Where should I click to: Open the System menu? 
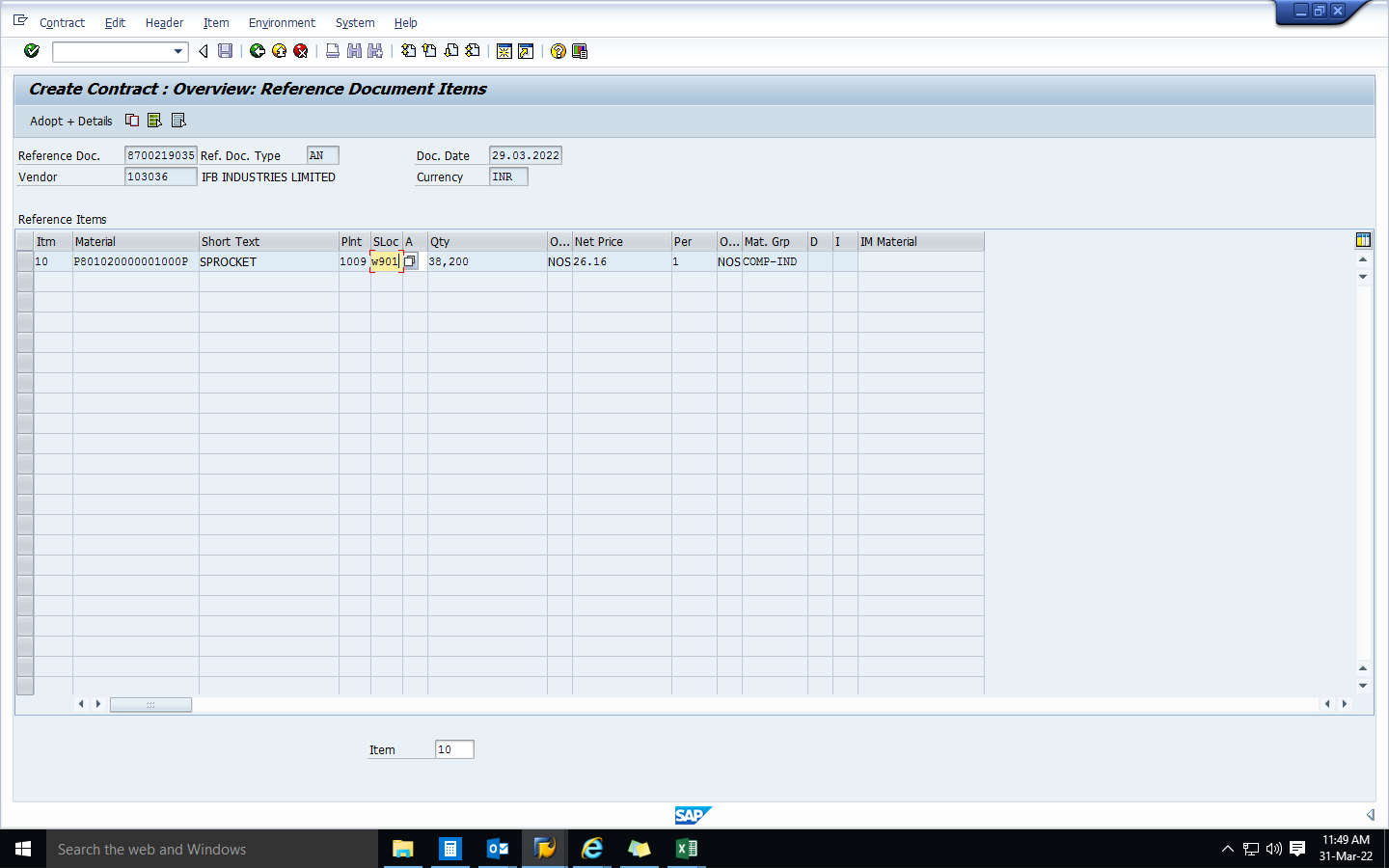(355, 22)
